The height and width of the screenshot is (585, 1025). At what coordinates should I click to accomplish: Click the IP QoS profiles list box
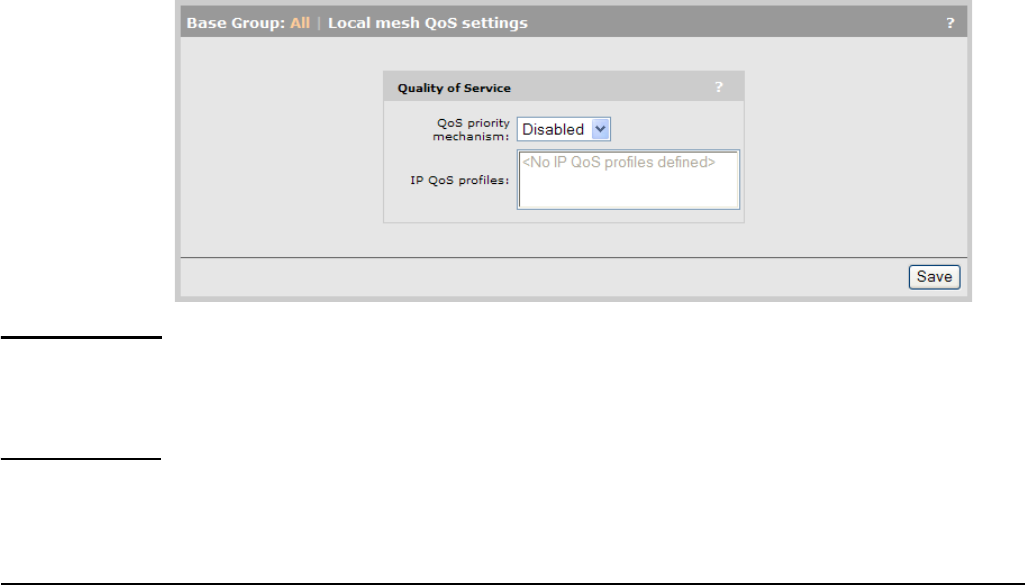point(628,180)
